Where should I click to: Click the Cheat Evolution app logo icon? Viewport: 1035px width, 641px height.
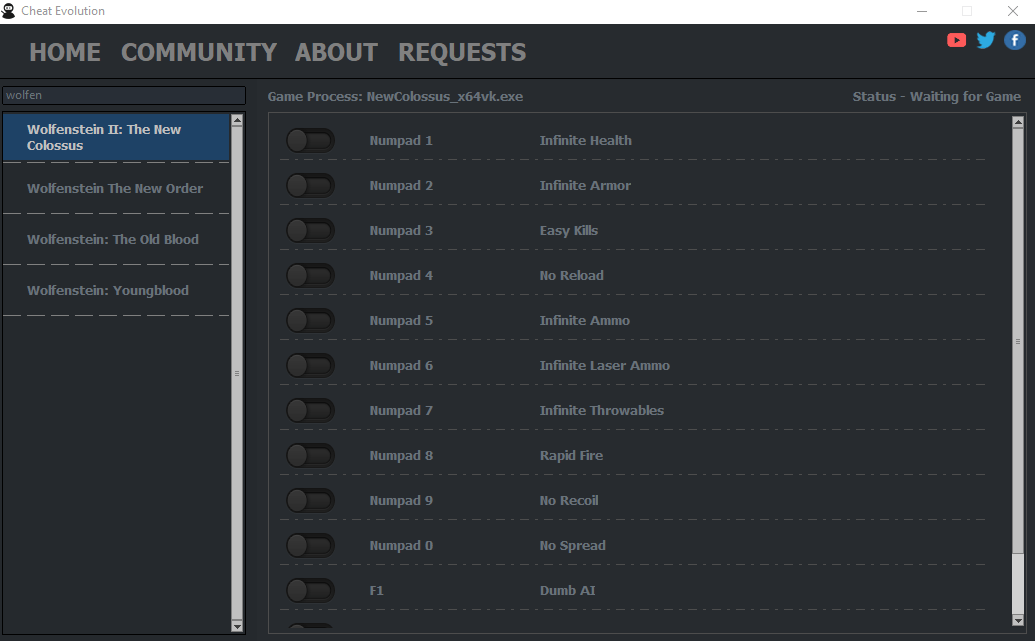[9, 11]
